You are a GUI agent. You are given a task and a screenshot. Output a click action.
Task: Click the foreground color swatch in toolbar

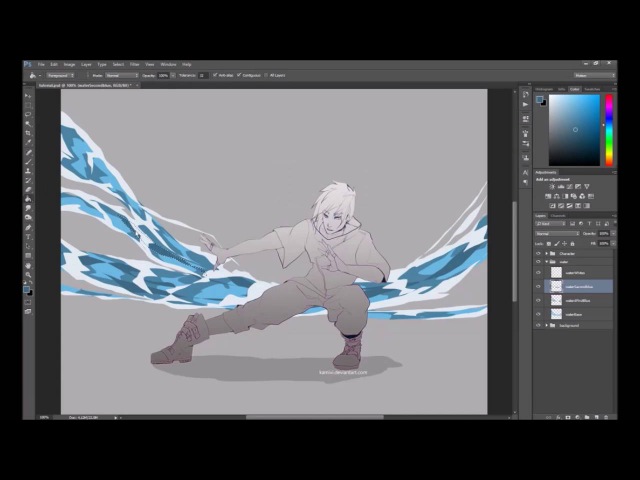pyautogui.click(x=27, y=289)
